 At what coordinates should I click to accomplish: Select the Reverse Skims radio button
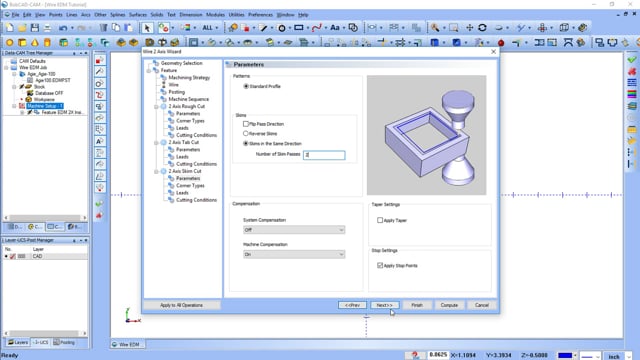[x=246, y=133]
